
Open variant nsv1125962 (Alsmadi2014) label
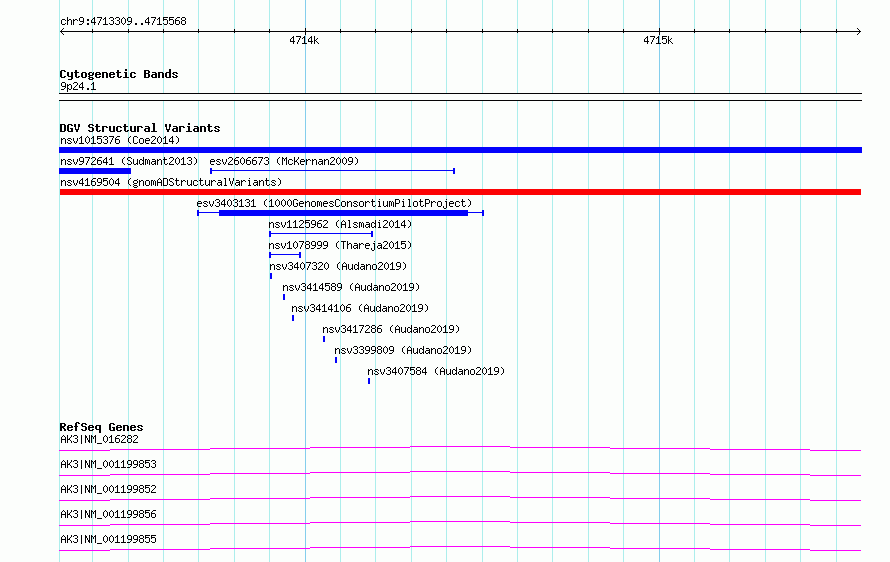341,224
